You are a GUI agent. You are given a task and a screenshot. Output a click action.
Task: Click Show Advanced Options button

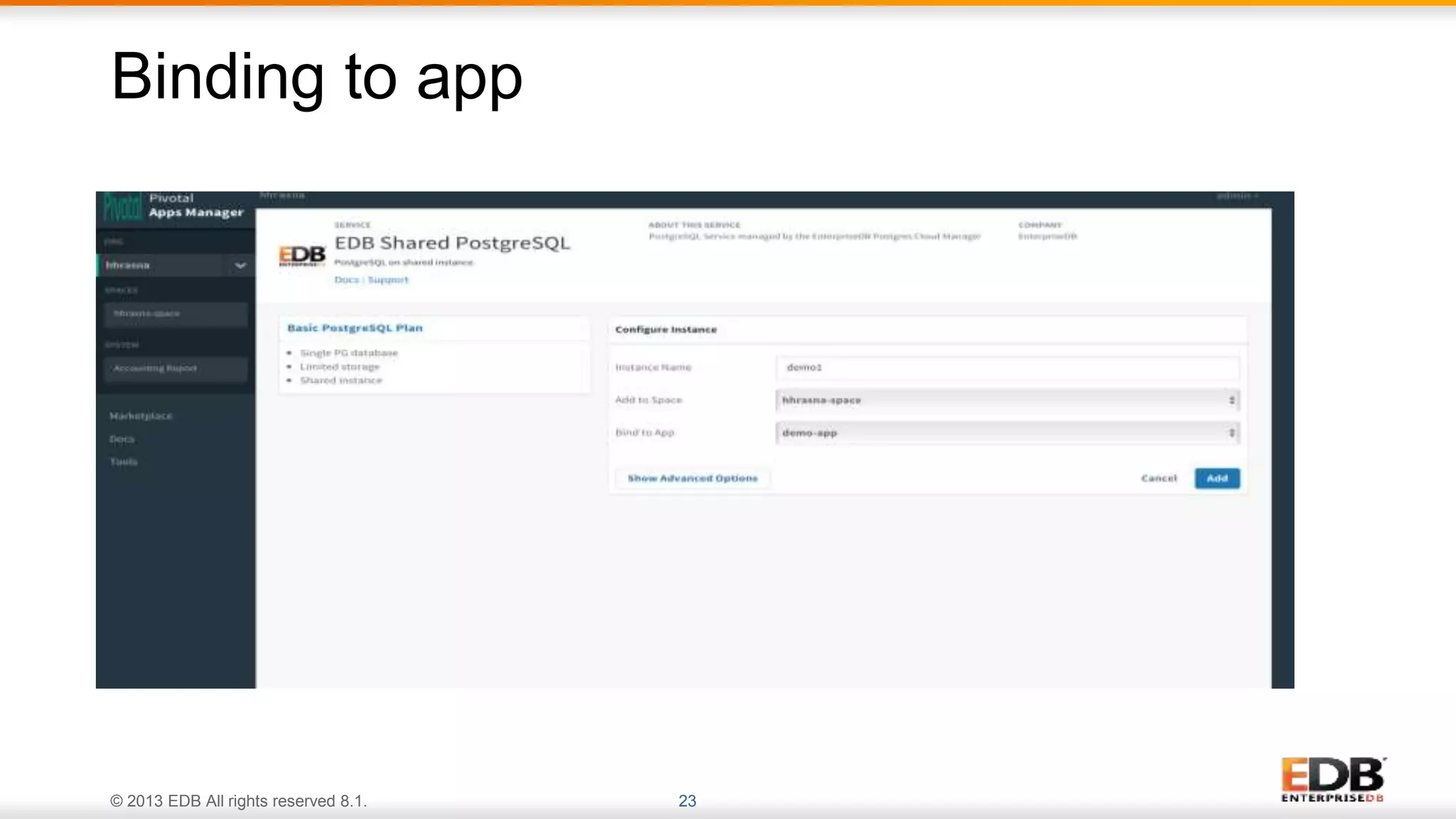(692, 478)
